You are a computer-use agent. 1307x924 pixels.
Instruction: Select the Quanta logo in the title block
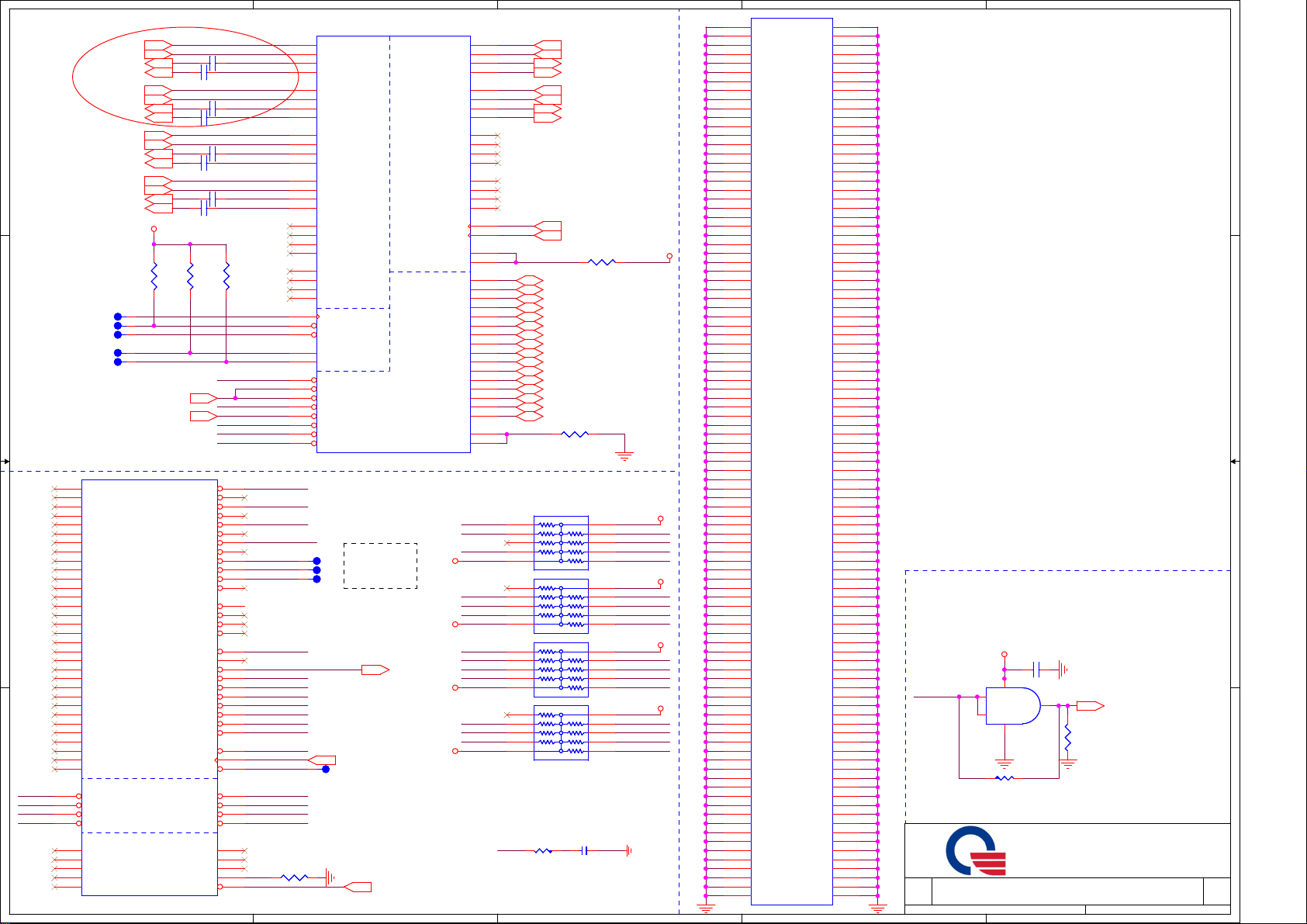point(976,851)
